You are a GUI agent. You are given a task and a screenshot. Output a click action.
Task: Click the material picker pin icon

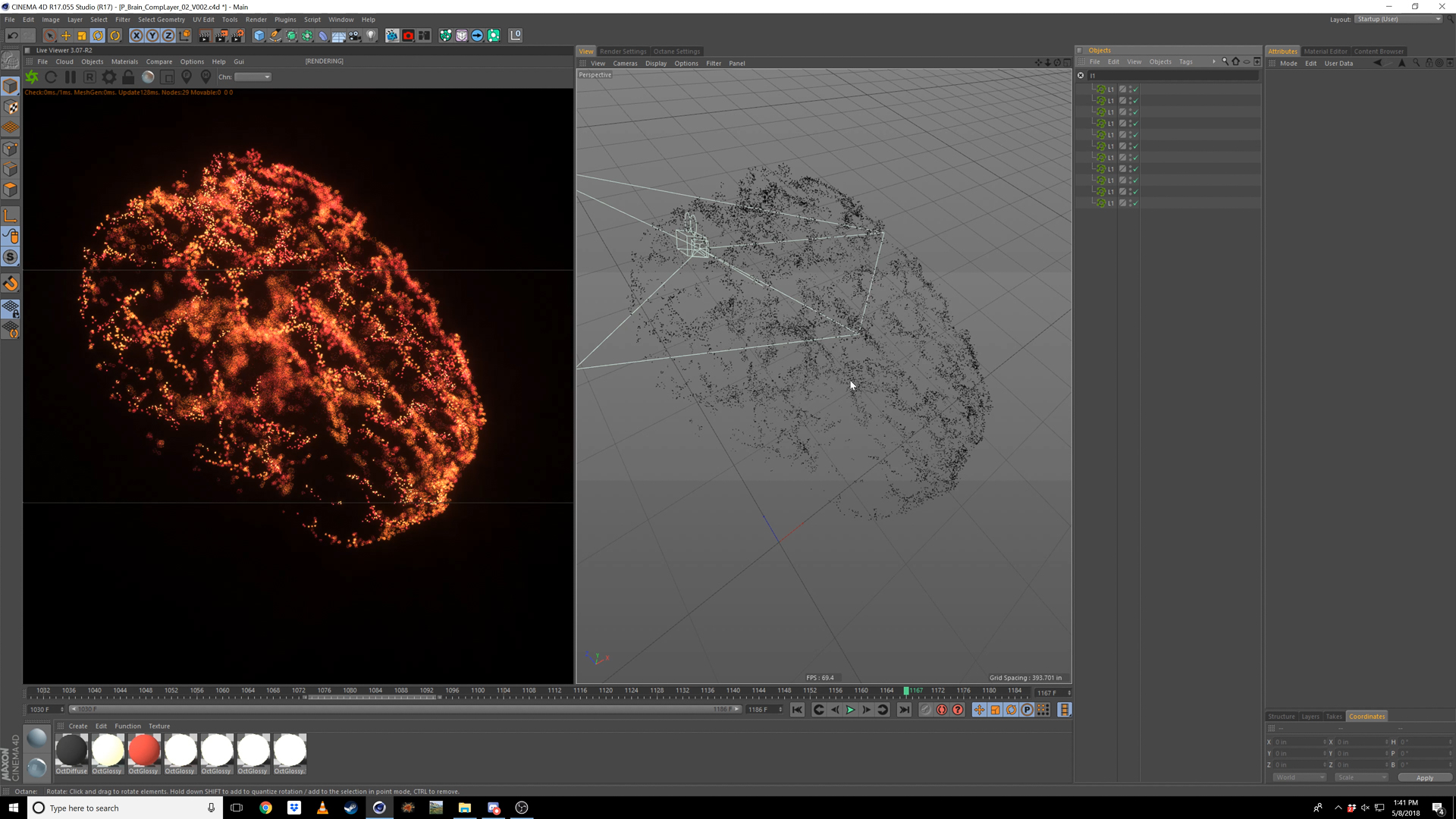click(x=206, y=77)
